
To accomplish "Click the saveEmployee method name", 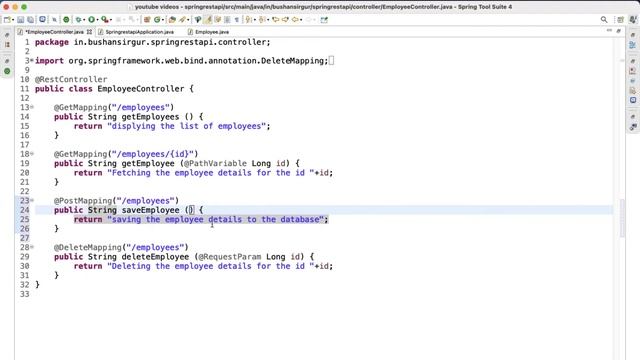I will (x=150, y=210).
